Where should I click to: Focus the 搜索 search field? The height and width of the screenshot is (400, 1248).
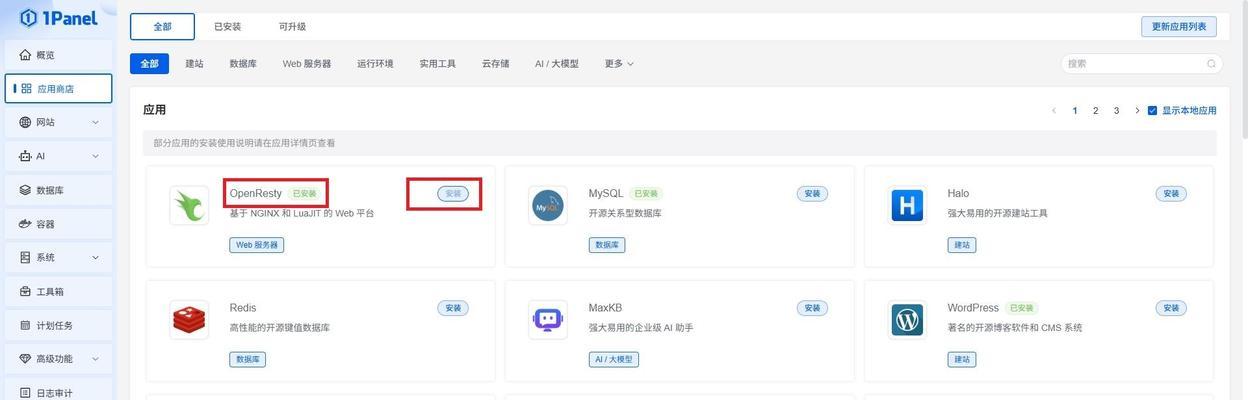1142,63
